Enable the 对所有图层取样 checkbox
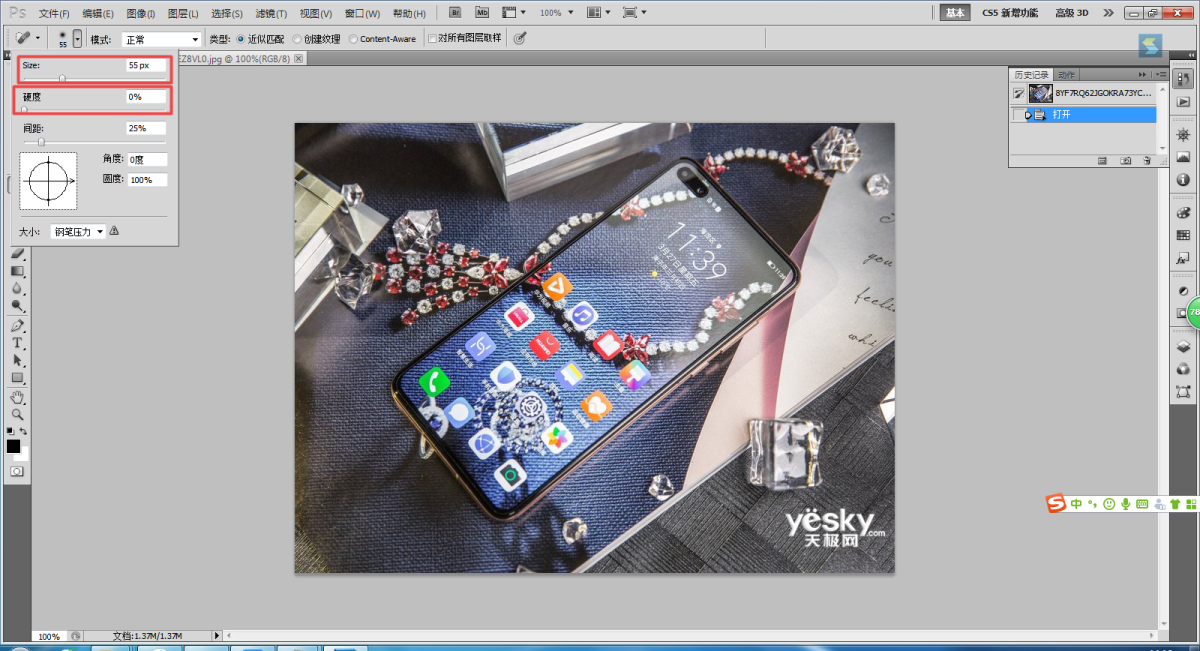 click(432, 39)
